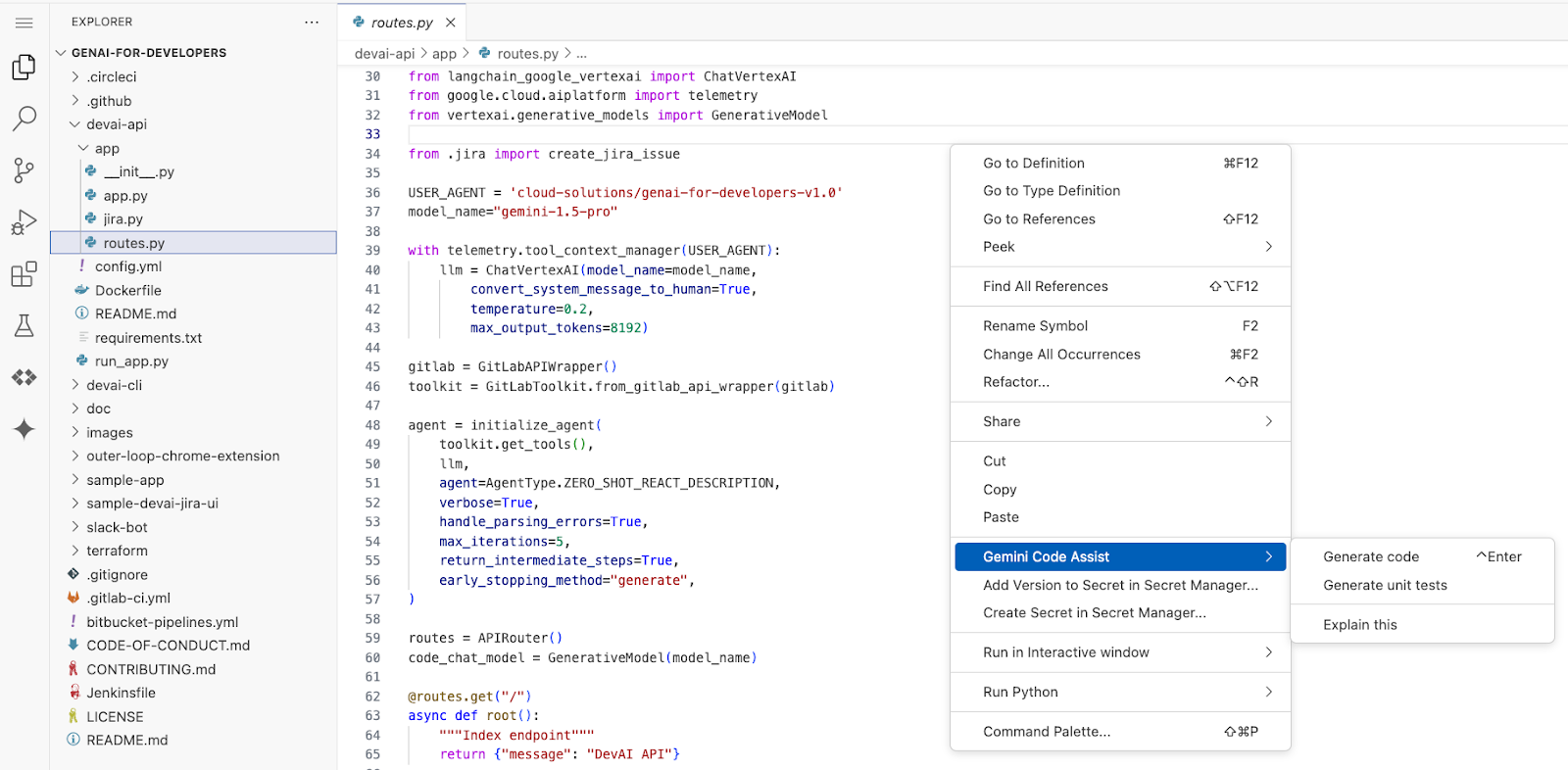The image size is (1568, 770).
Task: Open the Source Control view icon
Action: pos(24,170)
